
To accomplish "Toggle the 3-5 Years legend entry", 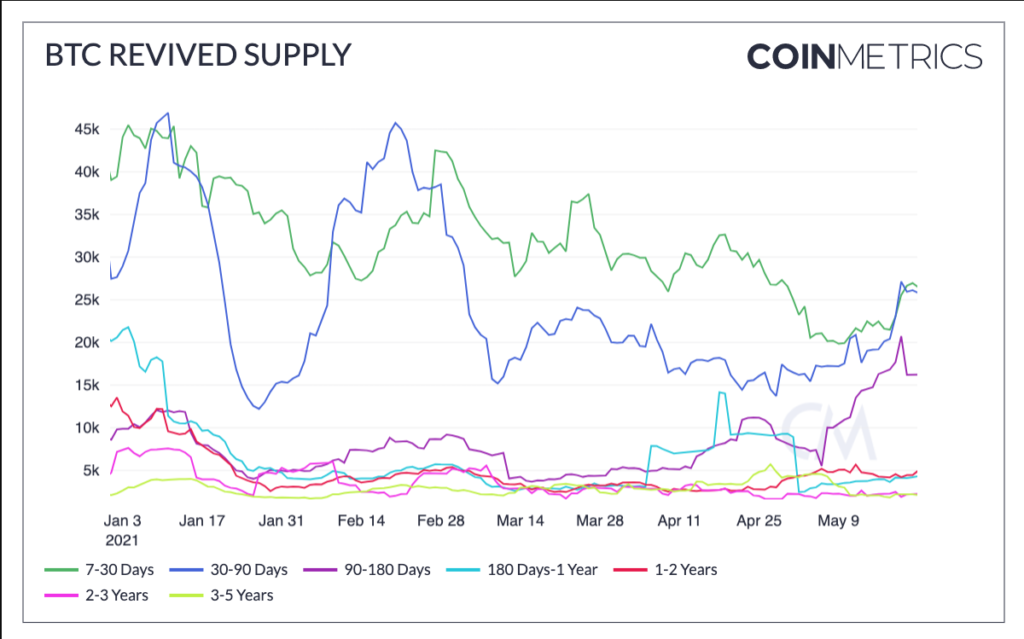I will coord(221,595).
